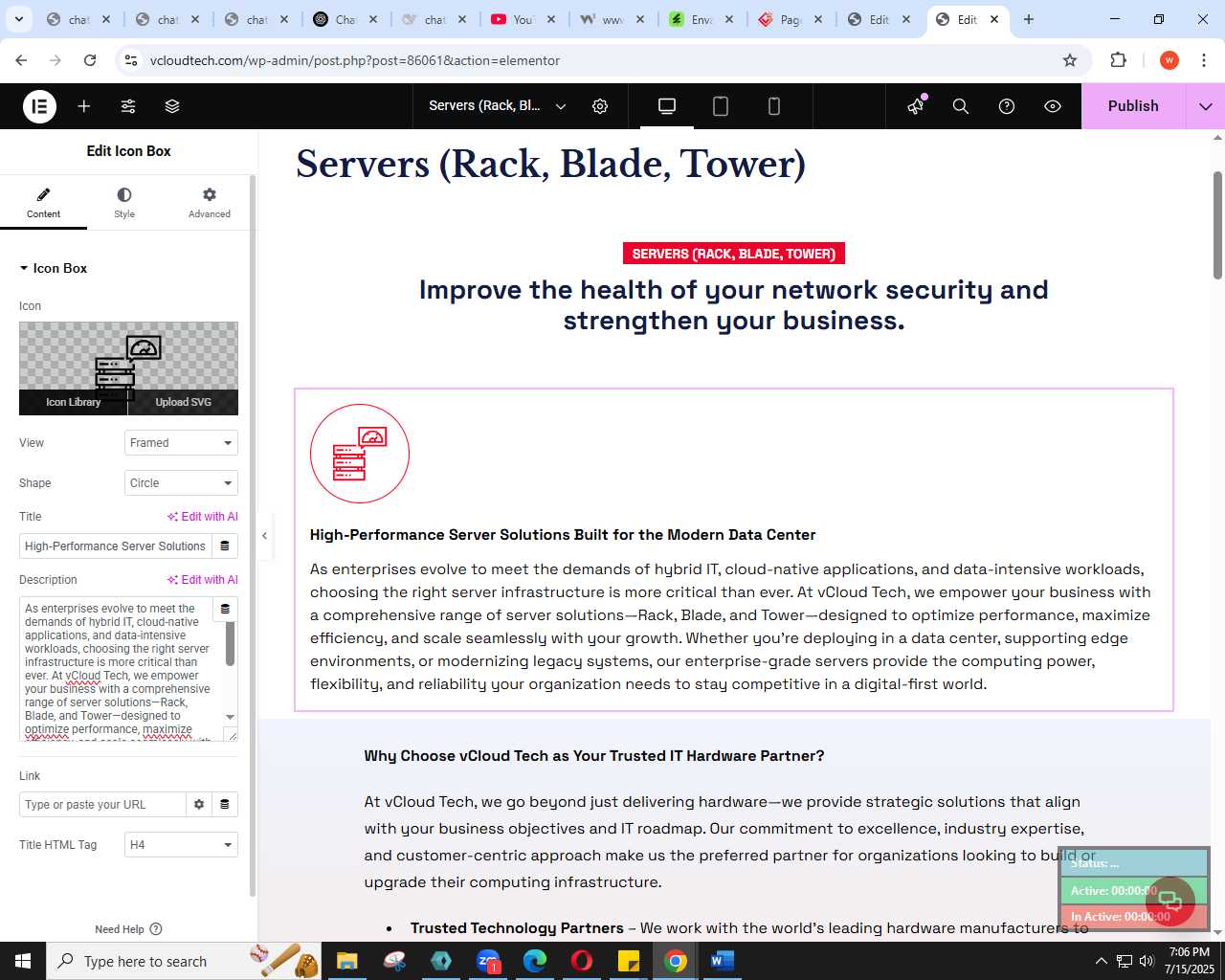The height and width of the screenshot is (980, 1225).
Task: Select the High-Performance Server Solutions heading
Action: (x=563, y=535)
